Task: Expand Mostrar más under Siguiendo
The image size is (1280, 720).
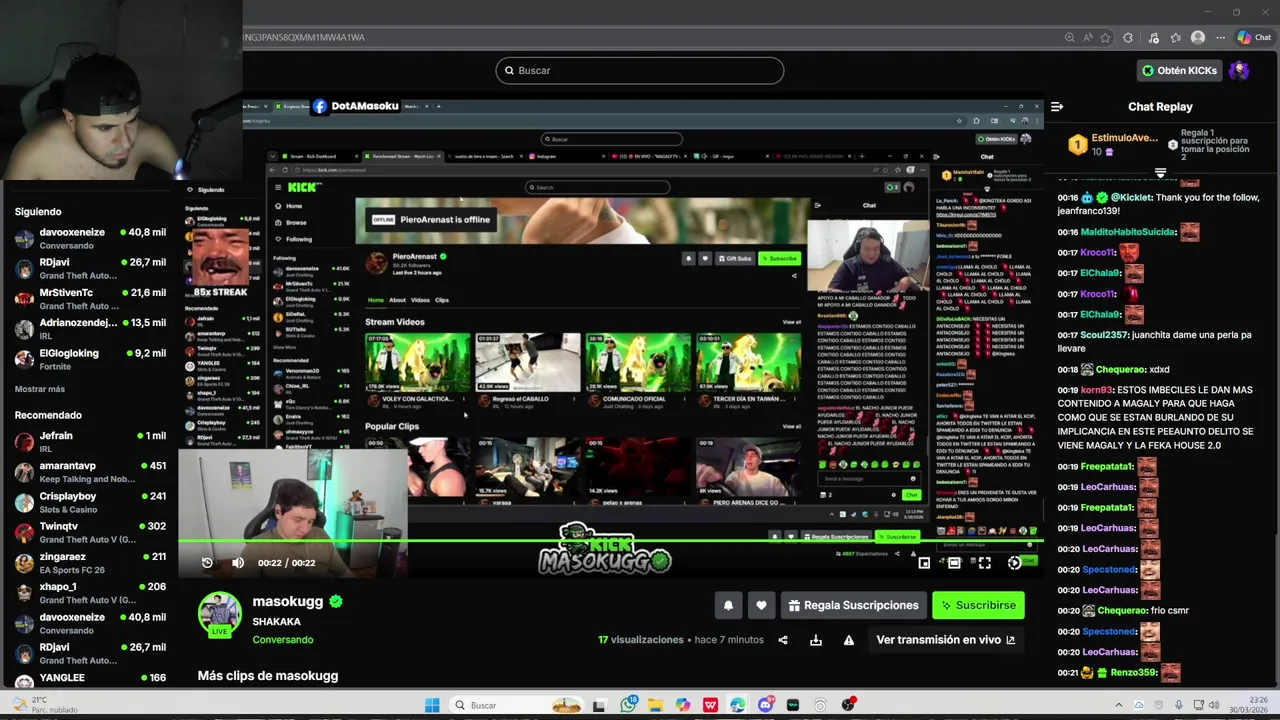Action: (x=40, y=389)
